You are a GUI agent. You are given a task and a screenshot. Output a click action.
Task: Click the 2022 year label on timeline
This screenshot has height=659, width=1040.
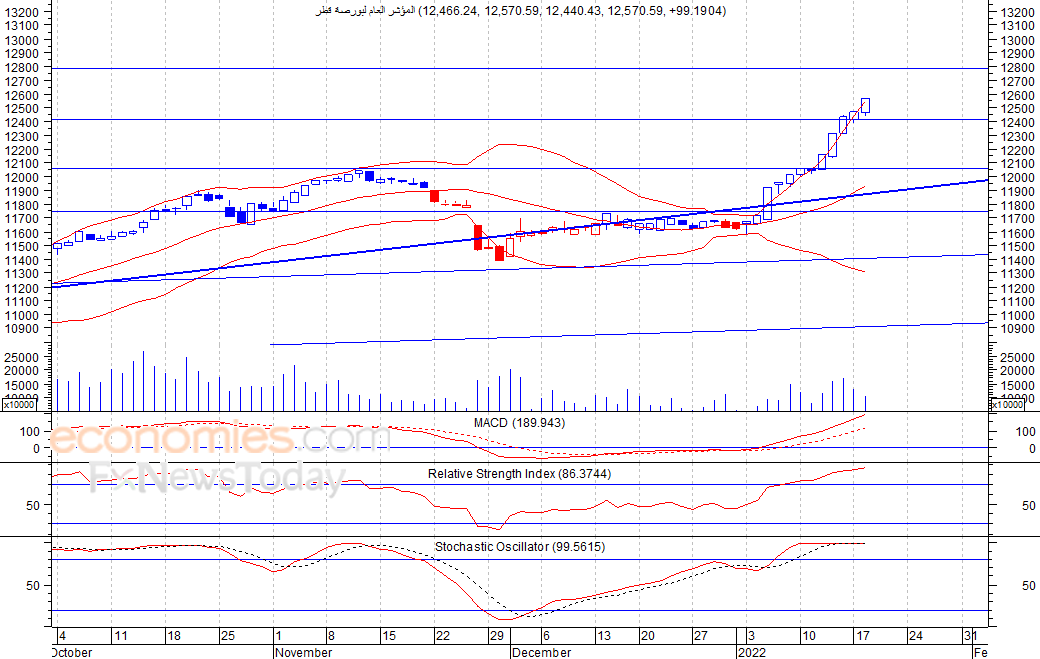point(752,652)
